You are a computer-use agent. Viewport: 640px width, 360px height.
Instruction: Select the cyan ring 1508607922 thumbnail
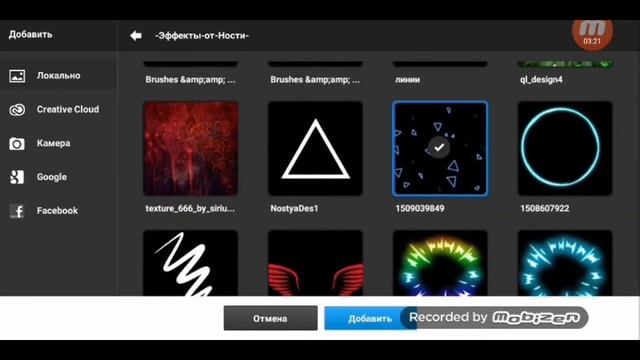pyautogui.click(x=565, y=149)
